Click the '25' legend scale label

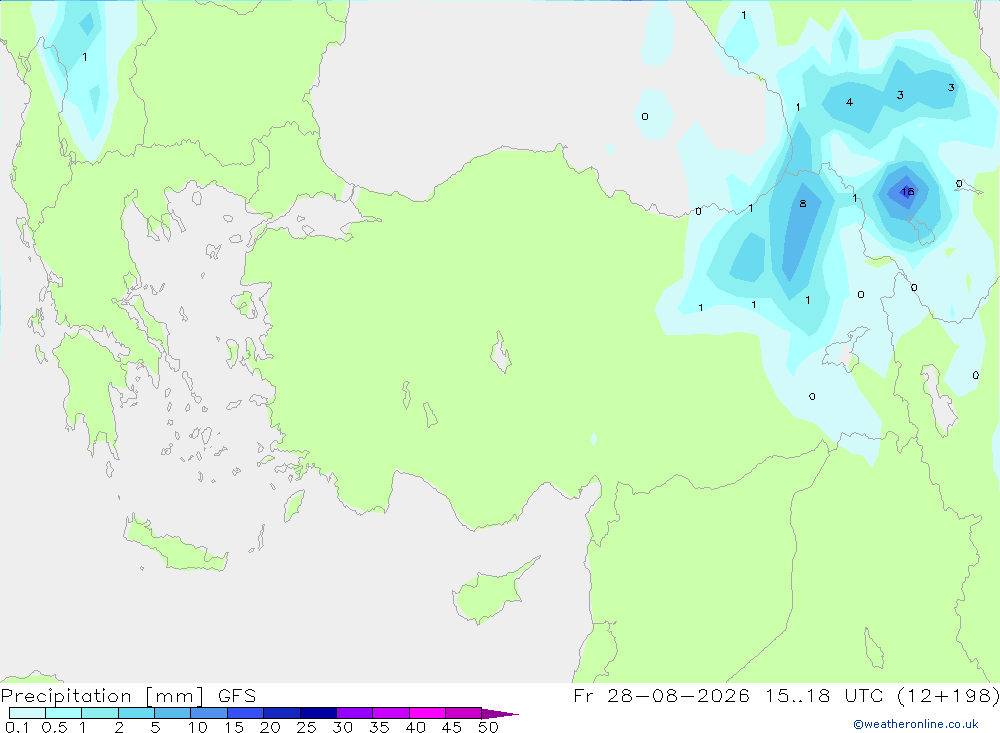(307, 727)
